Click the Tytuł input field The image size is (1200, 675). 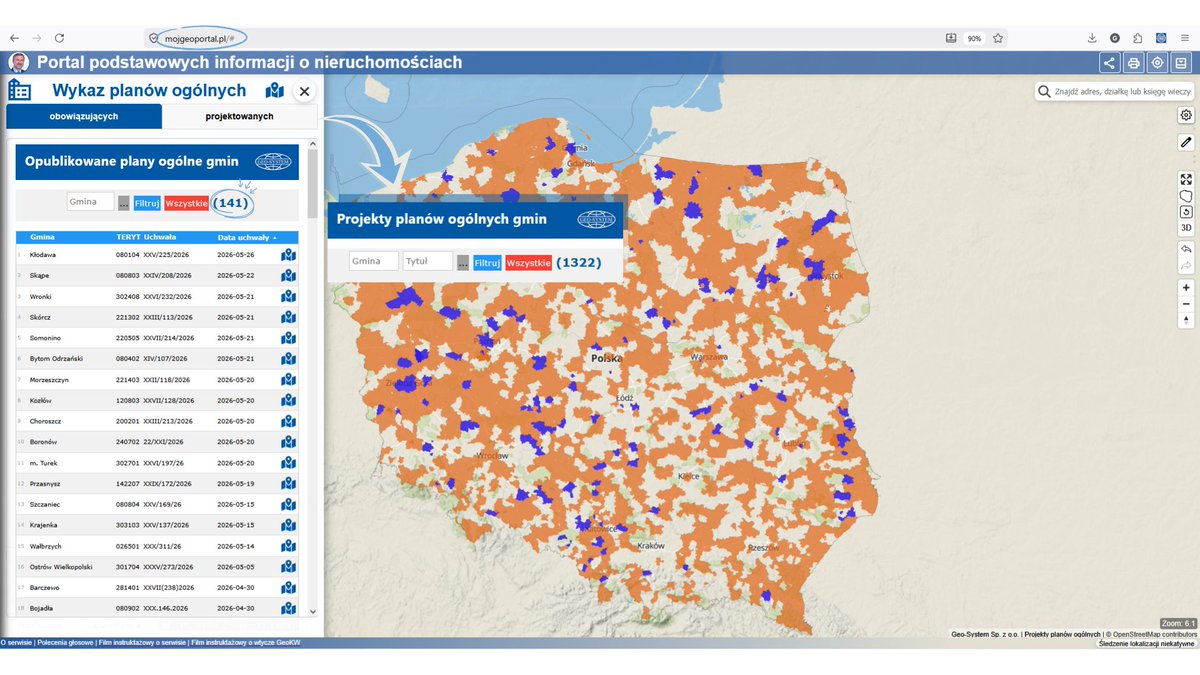(428, 261)
